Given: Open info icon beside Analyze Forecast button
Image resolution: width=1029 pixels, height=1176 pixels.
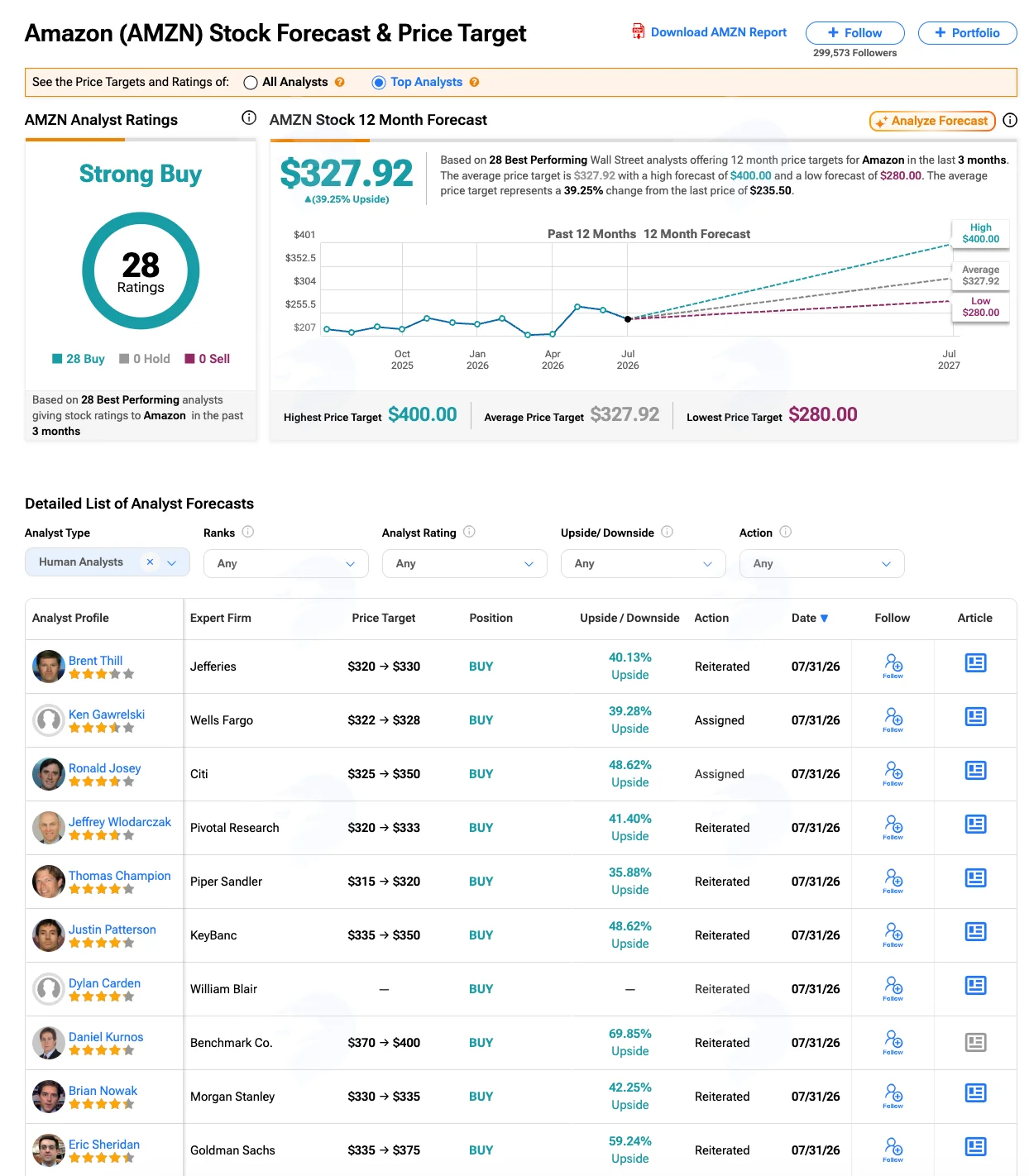Looking at the screenshot, I should point(1009,120).
